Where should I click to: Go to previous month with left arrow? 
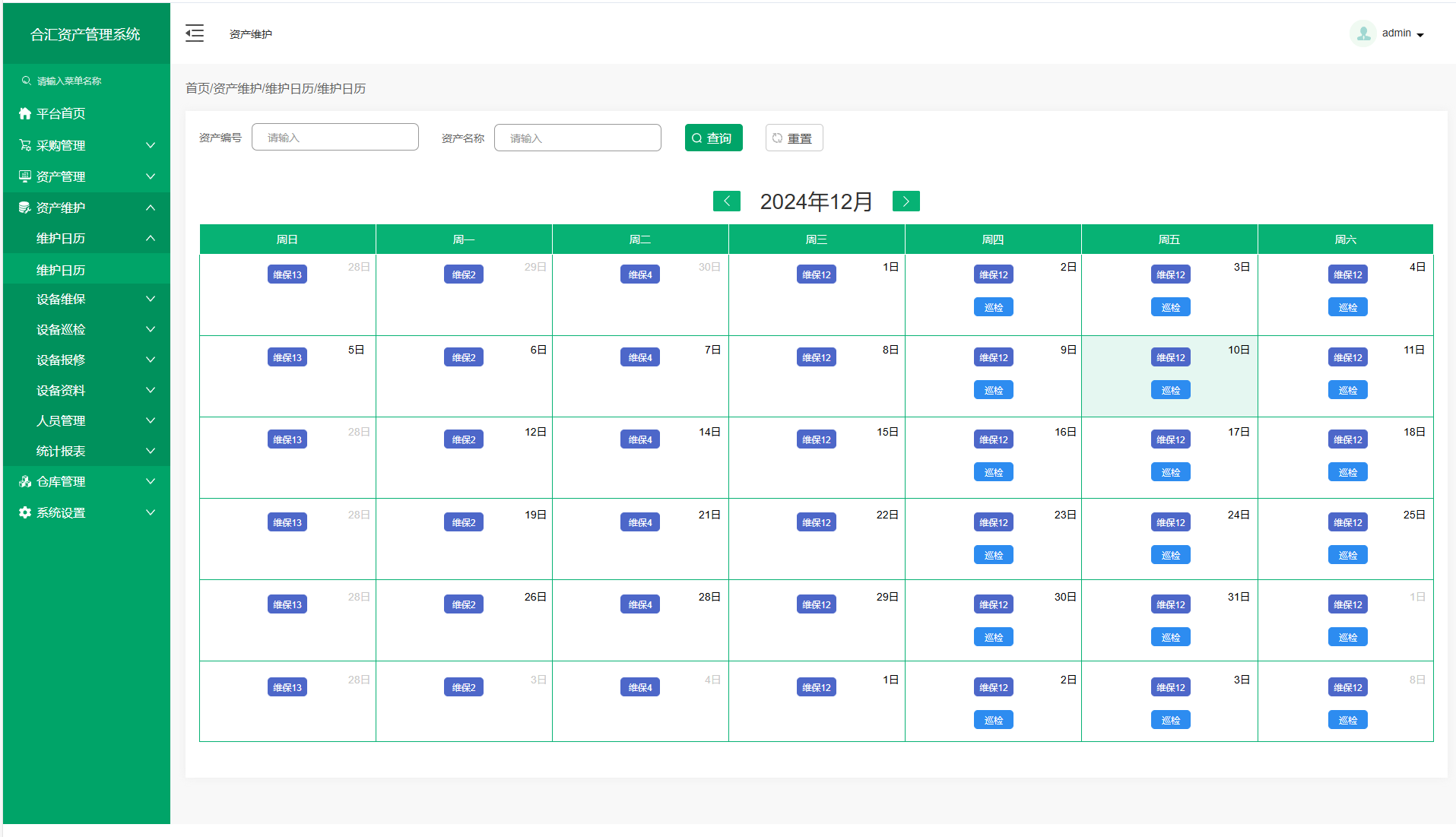pyautogui.click(x=726, y=201)
